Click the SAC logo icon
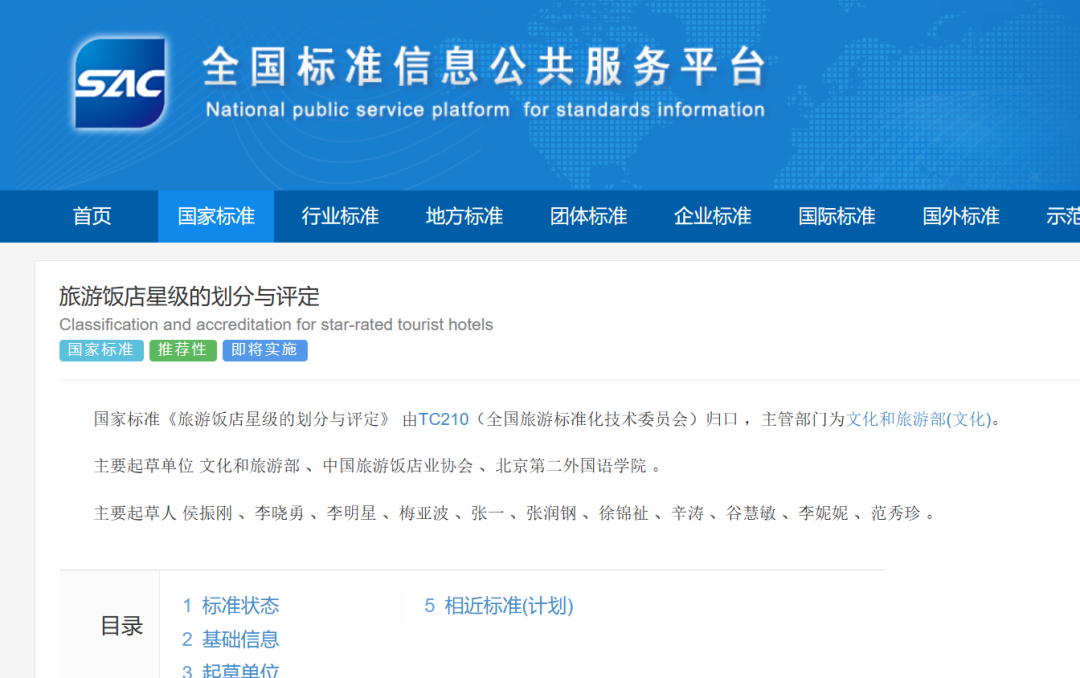This screenshot has width=1080, height=678. pos(119,83)
